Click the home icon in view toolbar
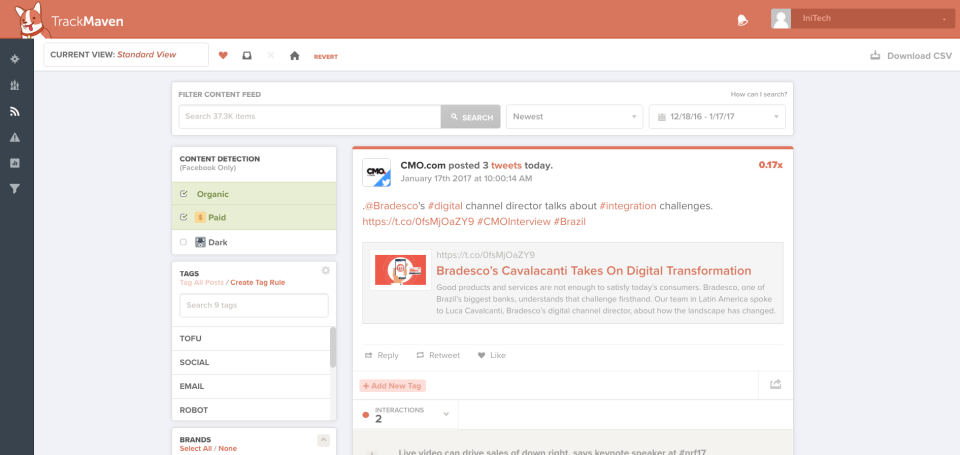Viewport: 960px width, 455px height. pos(294,56)
